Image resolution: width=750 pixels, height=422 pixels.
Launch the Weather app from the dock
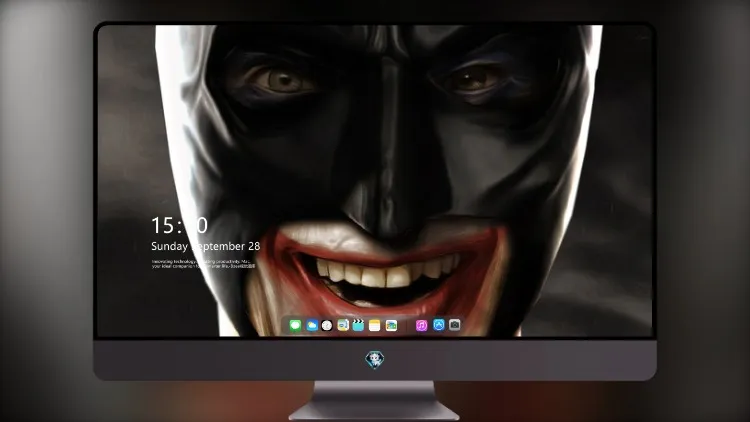312,325
